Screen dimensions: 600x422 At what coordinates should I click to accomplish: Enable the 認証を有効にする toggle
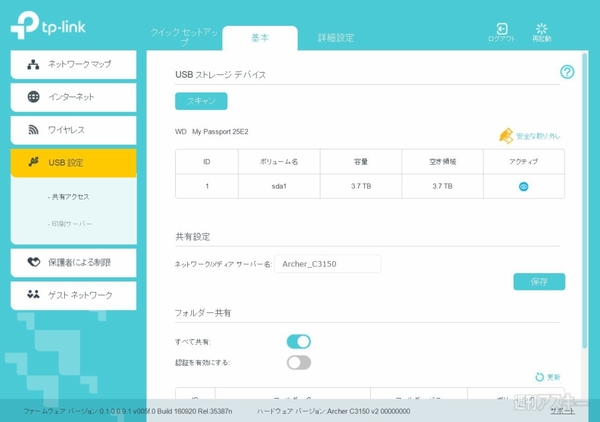click(299, 362)
